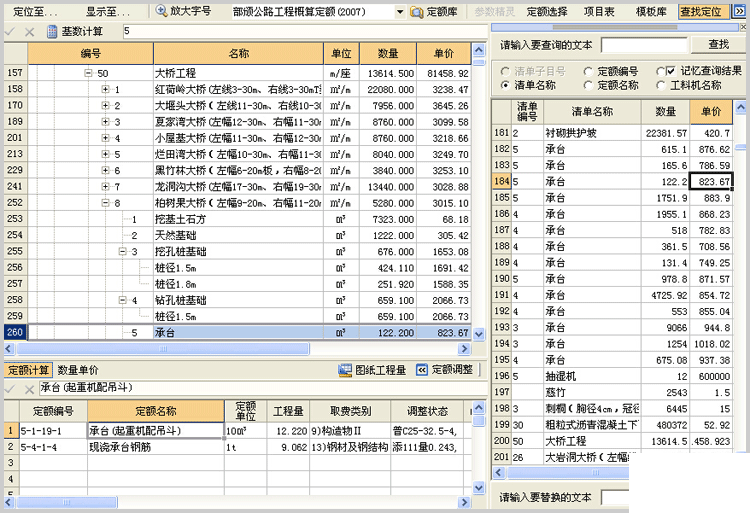Click the 请输入要查询的文本 input field
Image resolution: width=750 pixels, height=513 pixels.
tap(644, 45)
